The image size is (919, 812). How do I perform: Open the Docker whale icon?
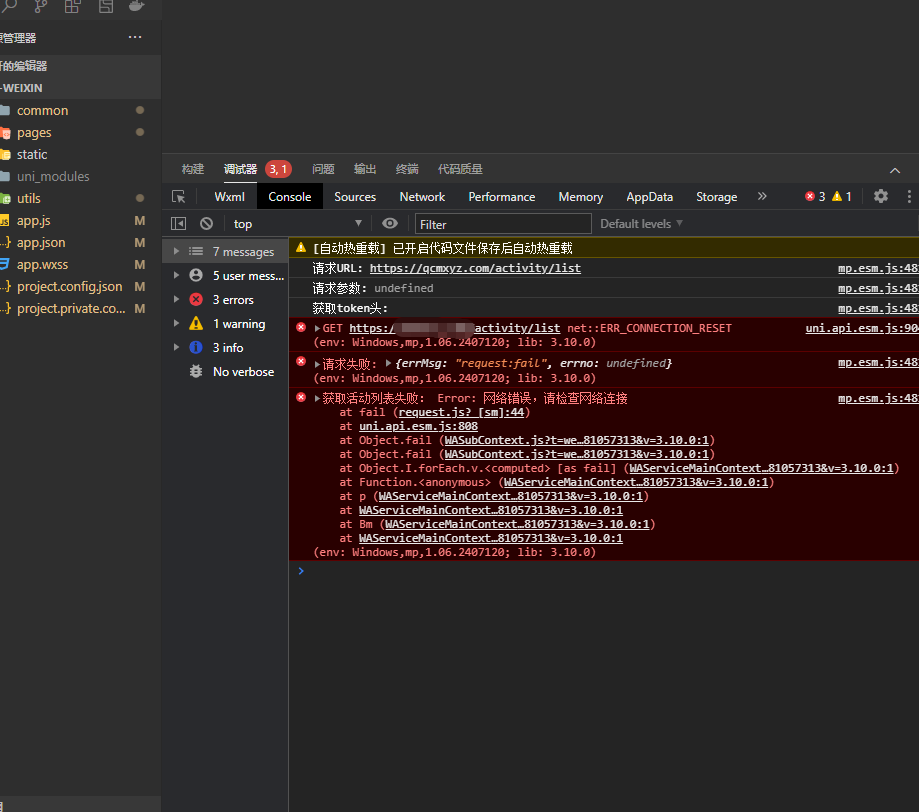coord(137,6)
